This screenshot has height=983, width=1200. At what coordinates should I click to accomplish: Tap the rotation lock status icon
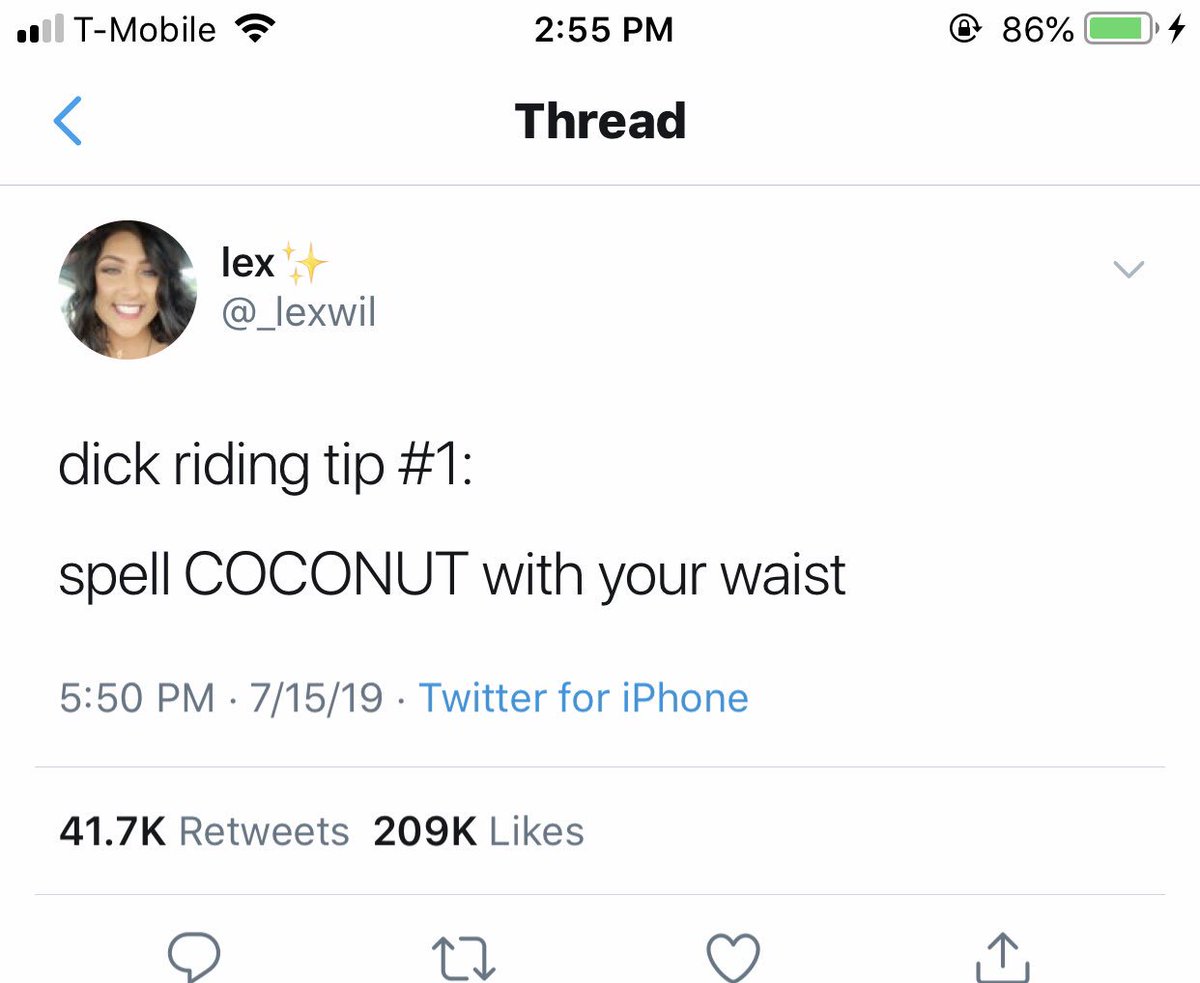(x=965, y=30)
